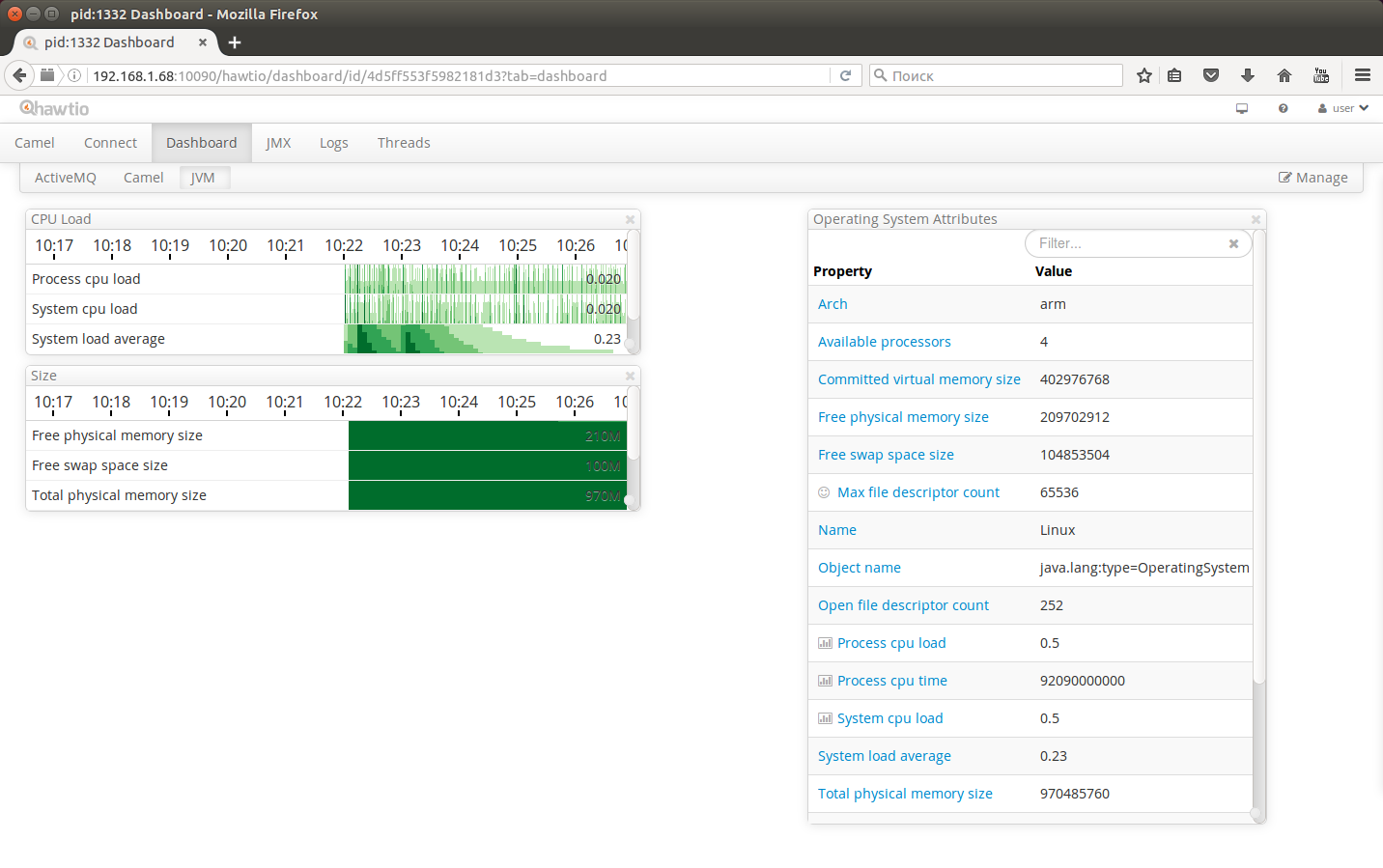Click the Operating System Attributes scrollbar

tap(1258, 458)
